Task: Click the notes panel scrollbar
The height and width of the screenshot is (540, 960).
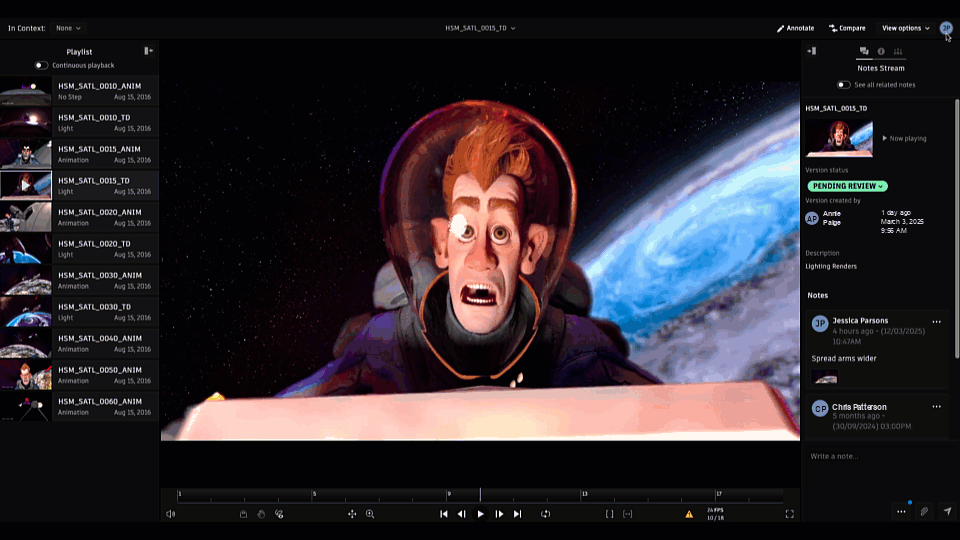Action: click(x=957, y=228)
